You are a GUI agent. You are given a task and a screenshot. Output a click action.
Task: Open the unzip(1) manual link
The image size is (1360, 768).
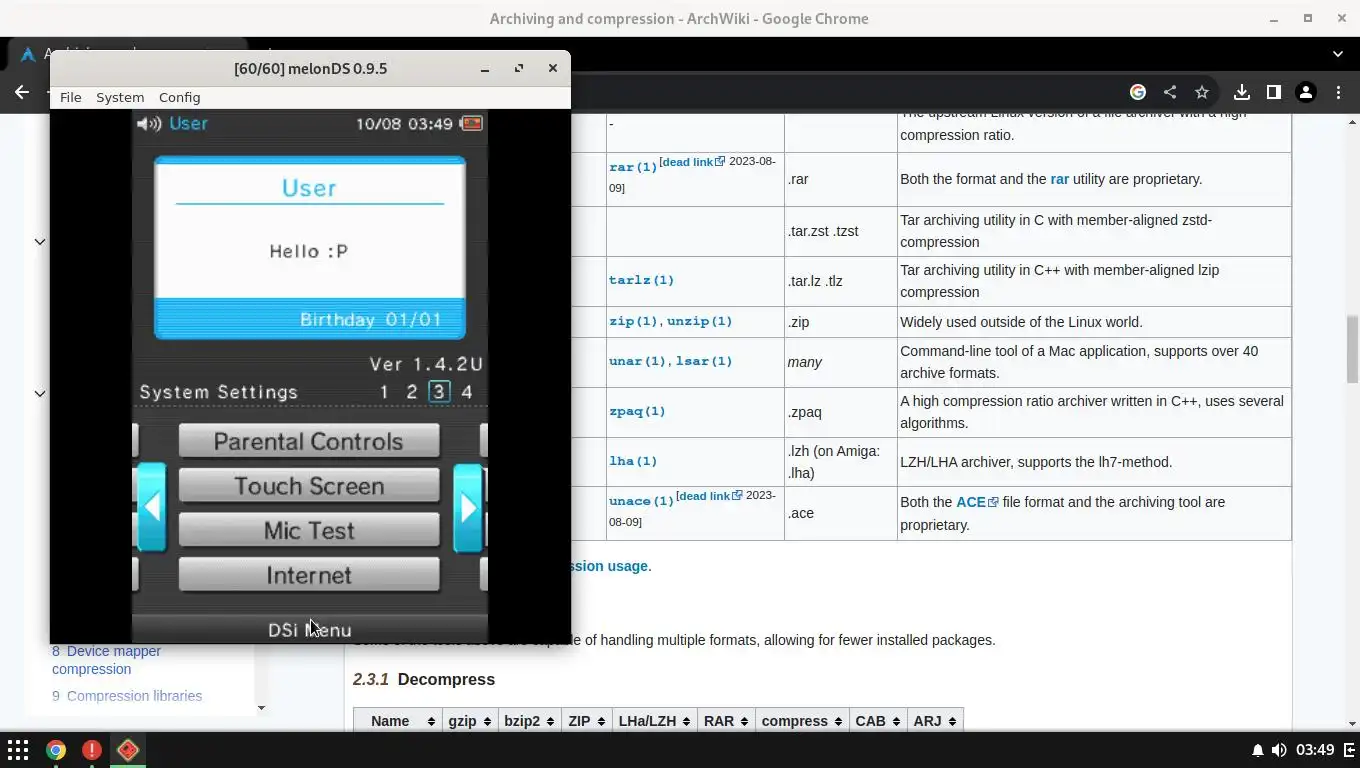pyautogui.click(x=699, y=321)
